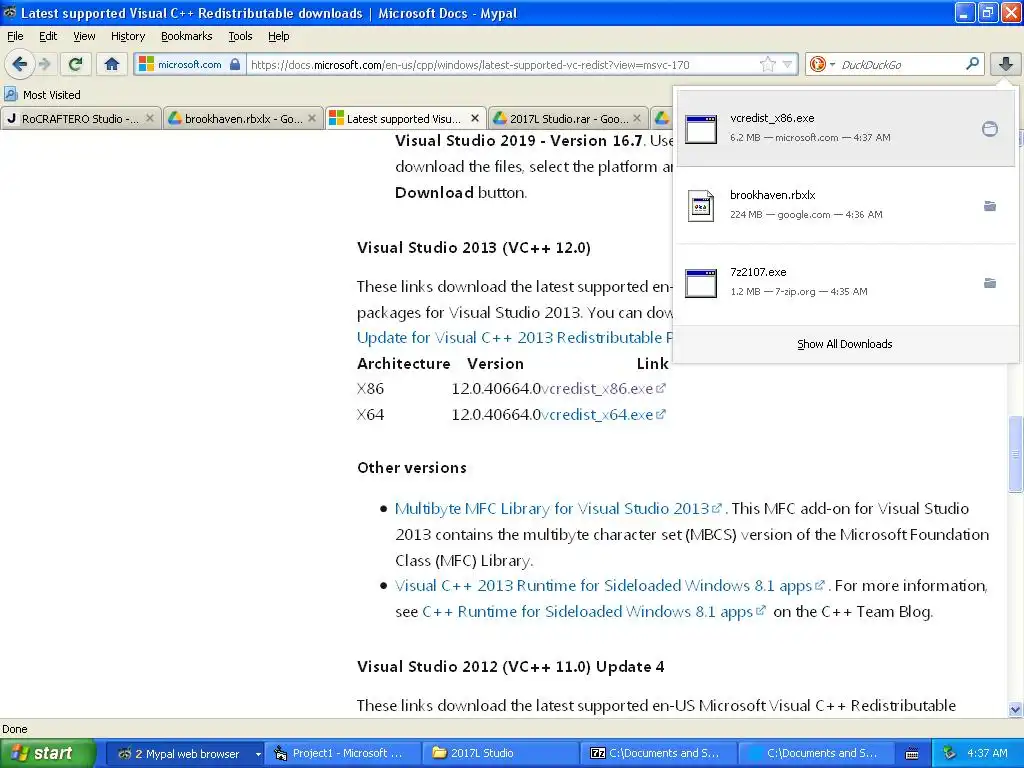Download vcredist_x86.exe from the X86 row
The height and width of the screenshot is (768, 1024).
(x=603, y=389)
